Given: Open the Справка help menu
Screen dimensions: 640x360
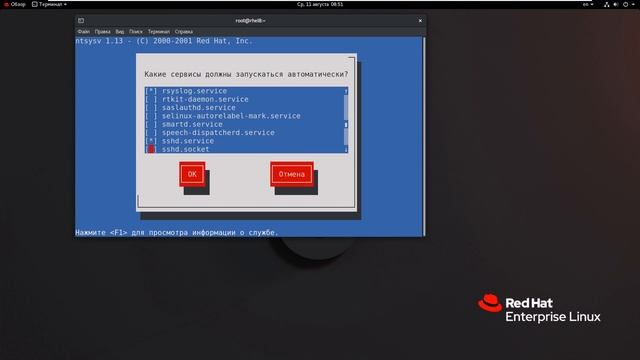Looking at the screenshot, I should 184,31.
